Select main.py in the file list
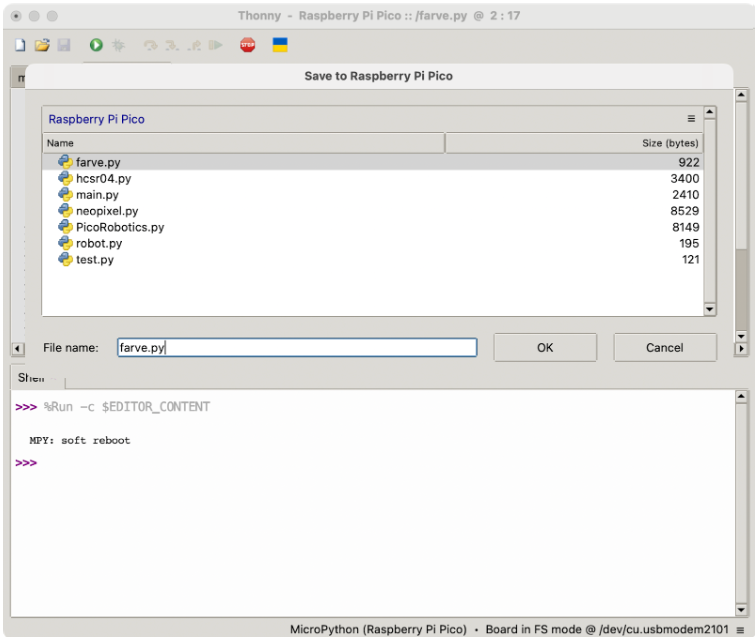This screenshot has height=637, width=755. (x=372, y=194)
